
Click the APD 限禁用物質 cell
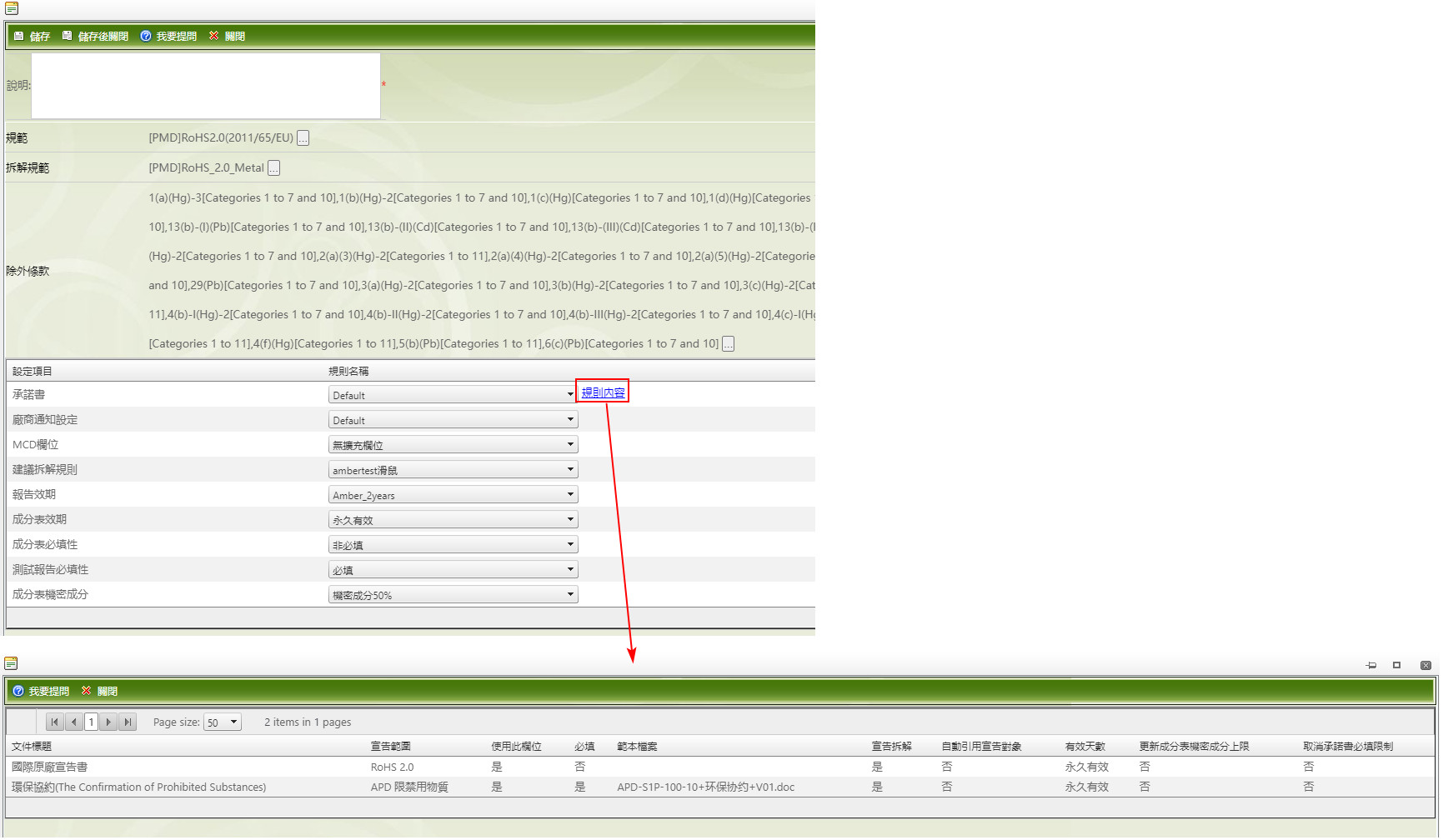(409, 787)
